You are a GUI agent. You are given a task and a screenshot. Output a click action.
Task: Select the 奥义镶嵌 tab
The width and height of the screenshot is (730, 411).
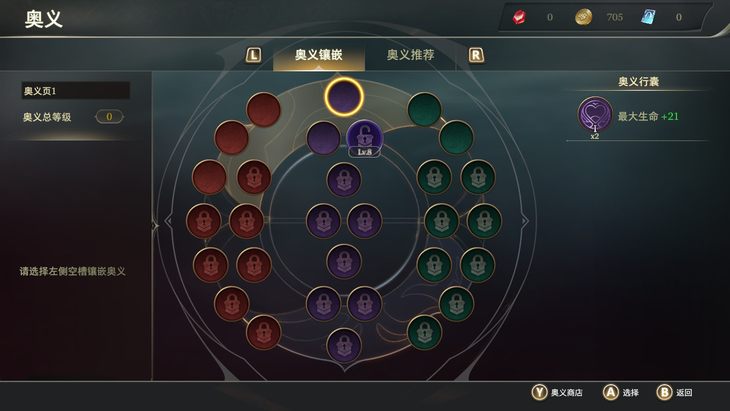[x=318, y=55]
